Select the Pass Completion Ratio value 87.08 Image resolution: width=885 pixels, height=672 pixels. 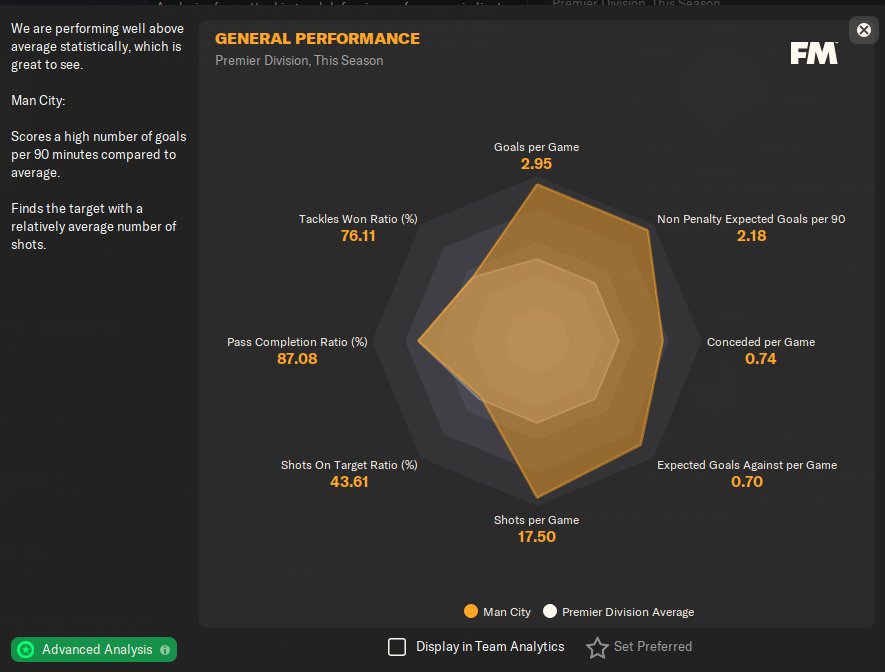pos(297,359)
